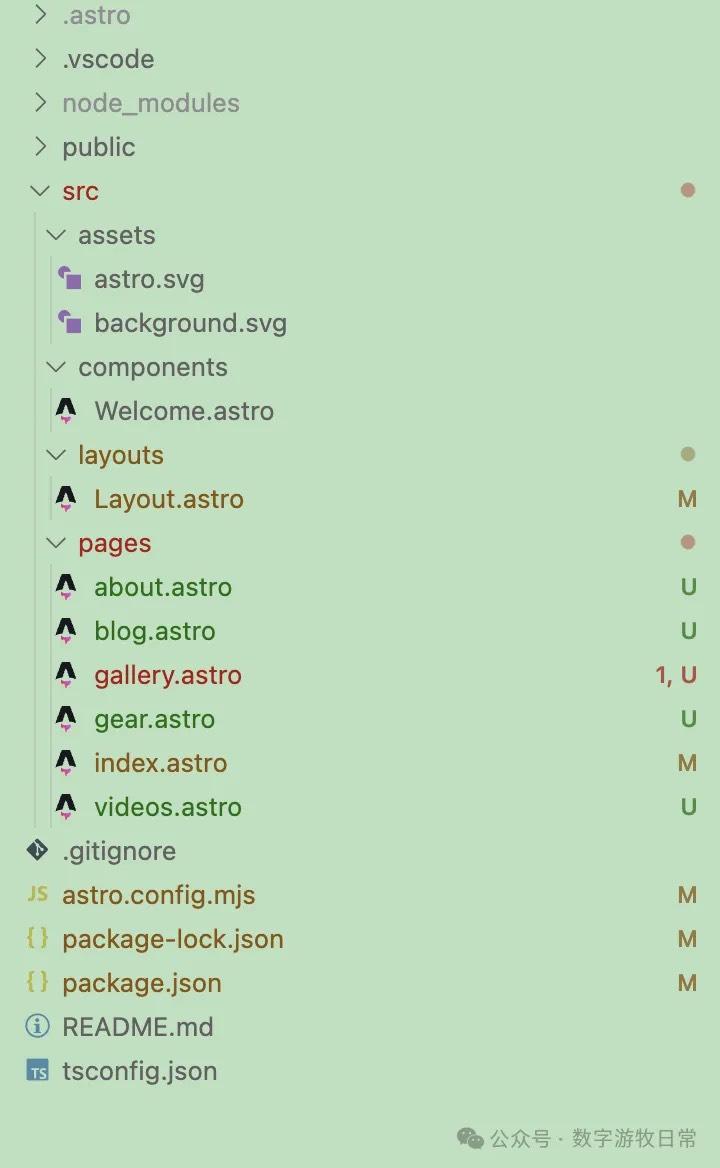
Task: Click the U status badge on videos.astro
Action: click(x=688, y=807)
